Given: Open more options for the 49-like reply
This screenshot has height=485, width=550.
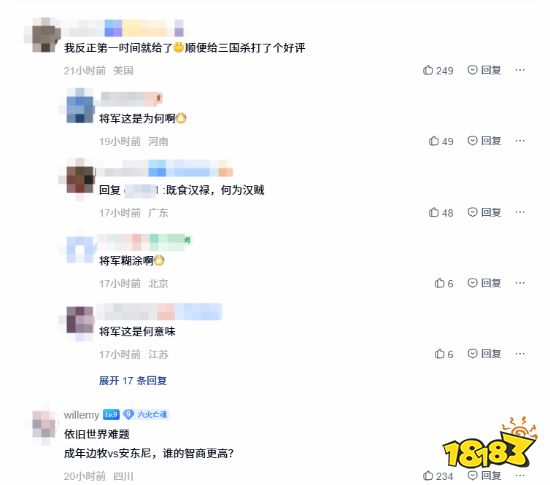Looking at the screenshot, I should tap(520, 141).
